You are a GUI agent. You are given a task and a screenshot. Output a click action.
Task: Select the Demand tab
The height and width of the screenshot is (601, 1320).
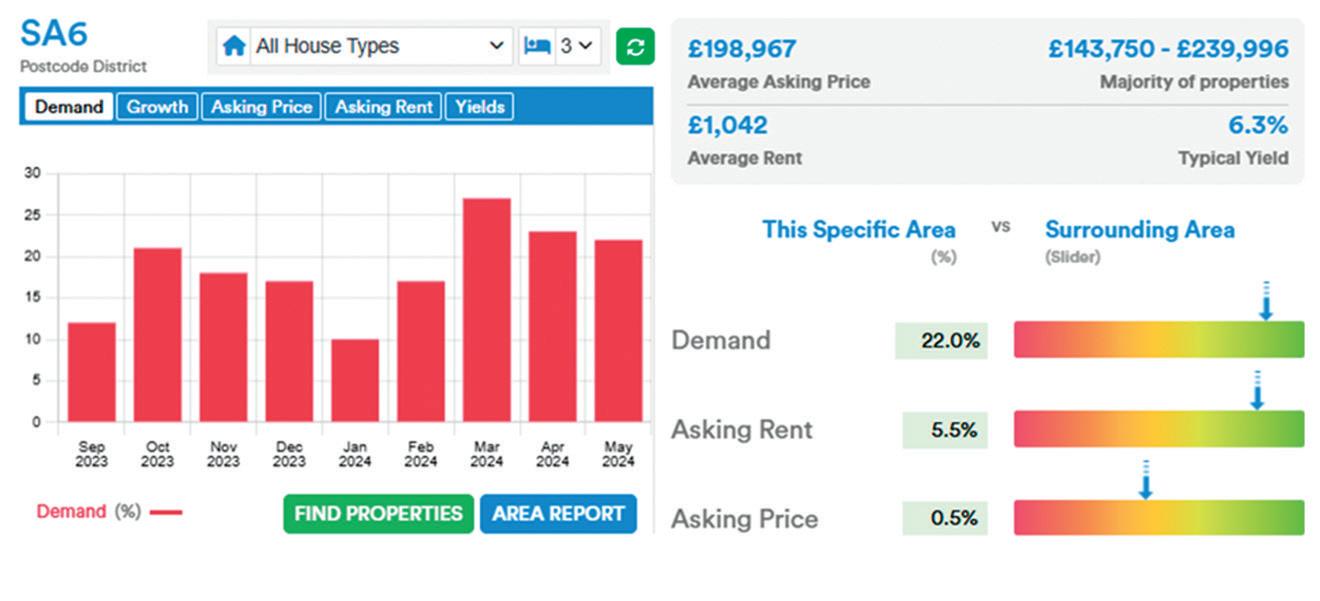coord(69,107)
